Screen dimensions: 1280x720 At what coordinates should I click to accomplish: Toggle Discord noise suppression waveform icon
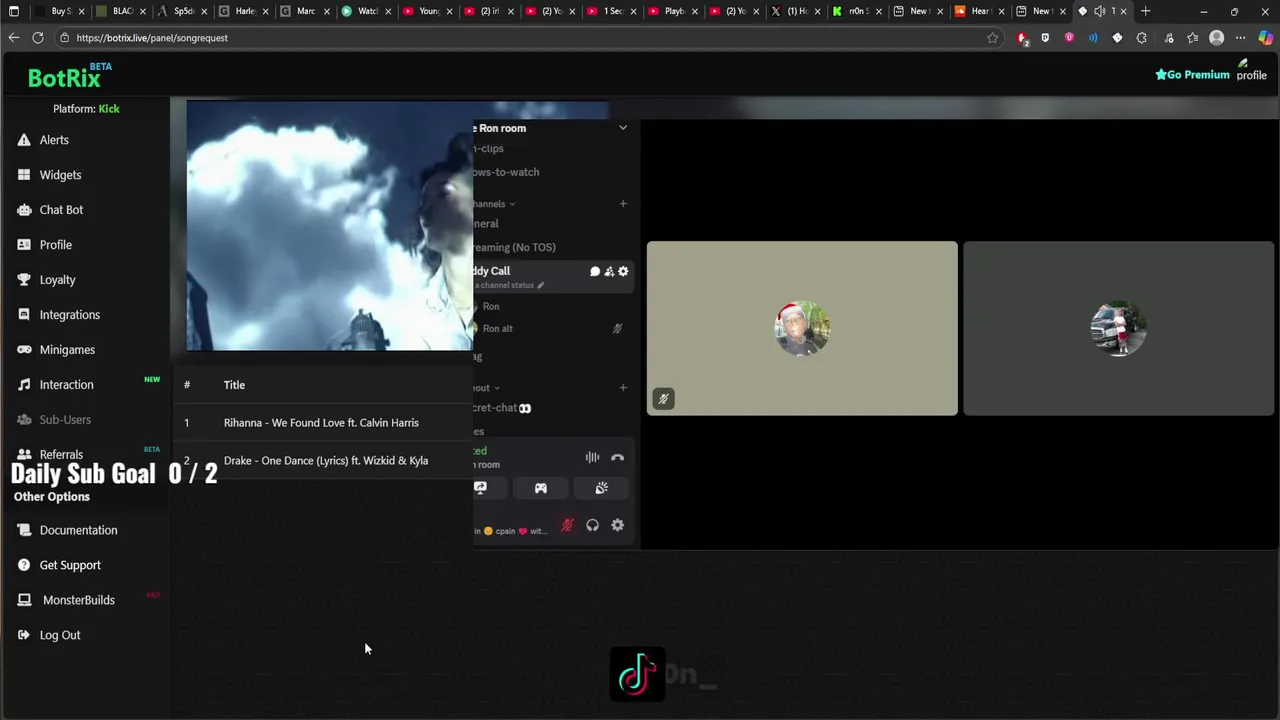click(592, 458)
